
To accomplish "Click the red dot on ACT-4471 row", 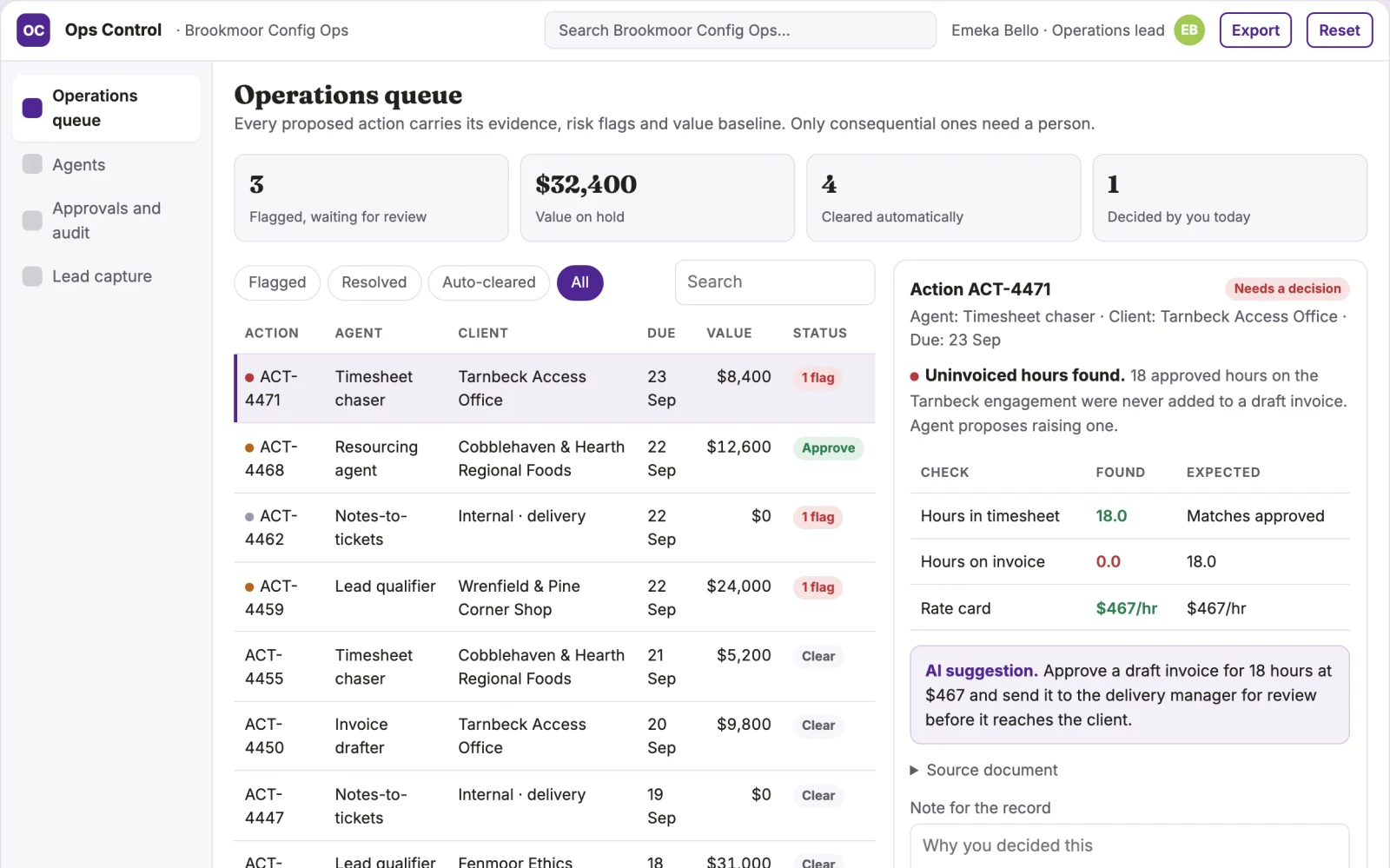I will coord(249,378).
